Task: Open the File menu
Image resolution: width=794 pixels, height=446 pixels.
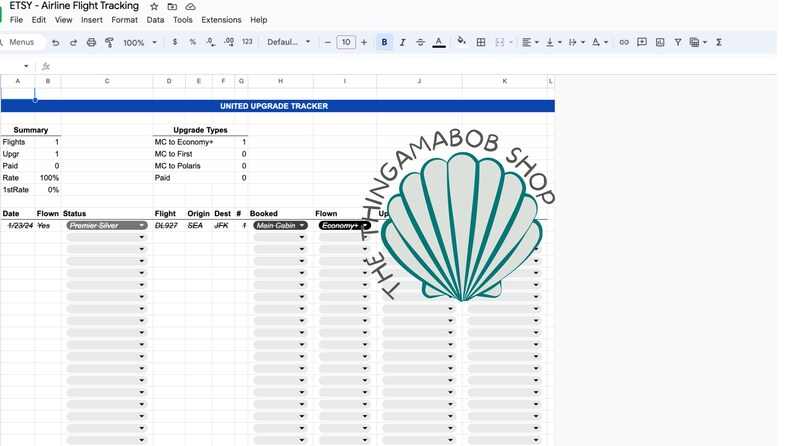Action: 16,20
